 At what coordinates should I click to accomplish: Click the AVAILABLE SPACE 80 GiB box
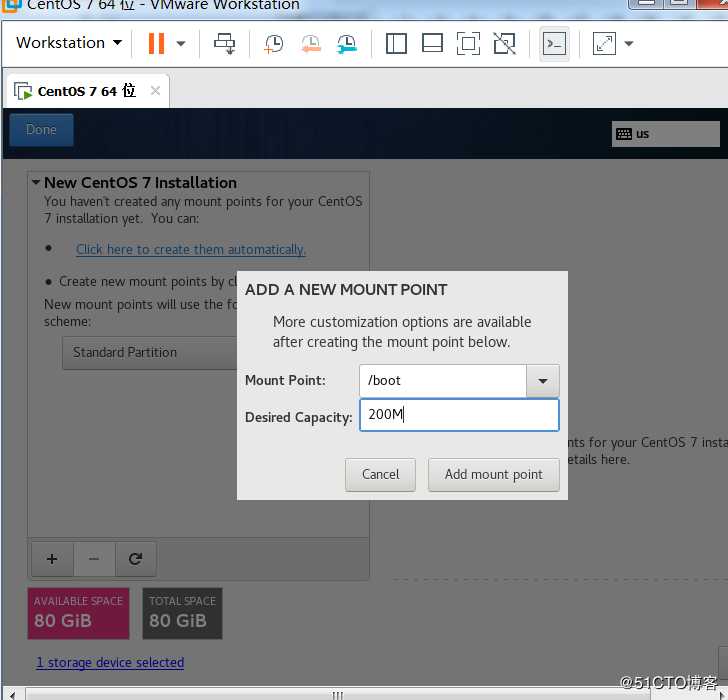78,614
